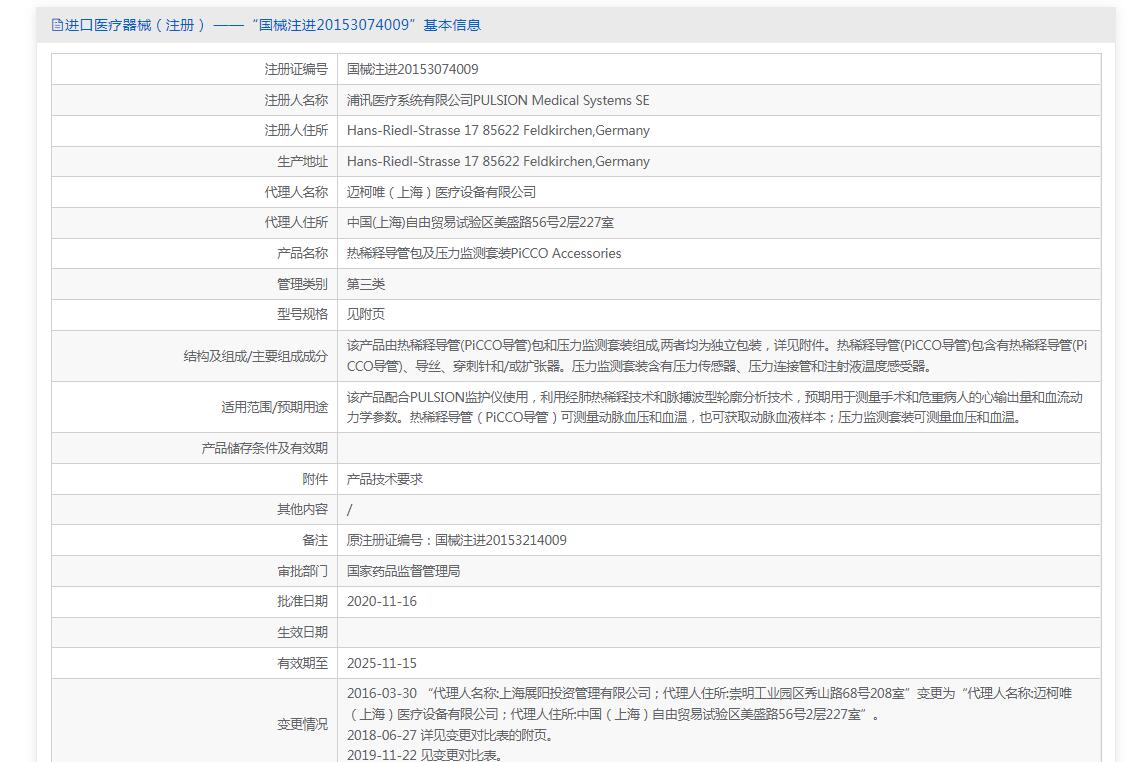Click the product name PiCCO Accessories
Screen dimensions: 1131x762
pyautogui.click(x=483, y=253)
